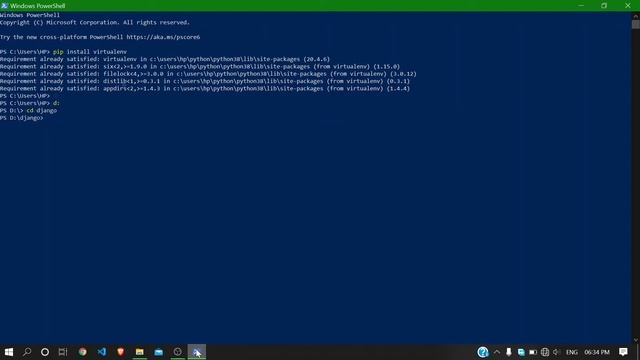The image size is (640, 360).
Task: Open the 06:34 PM clock flyout
Action: pos(597,352)
